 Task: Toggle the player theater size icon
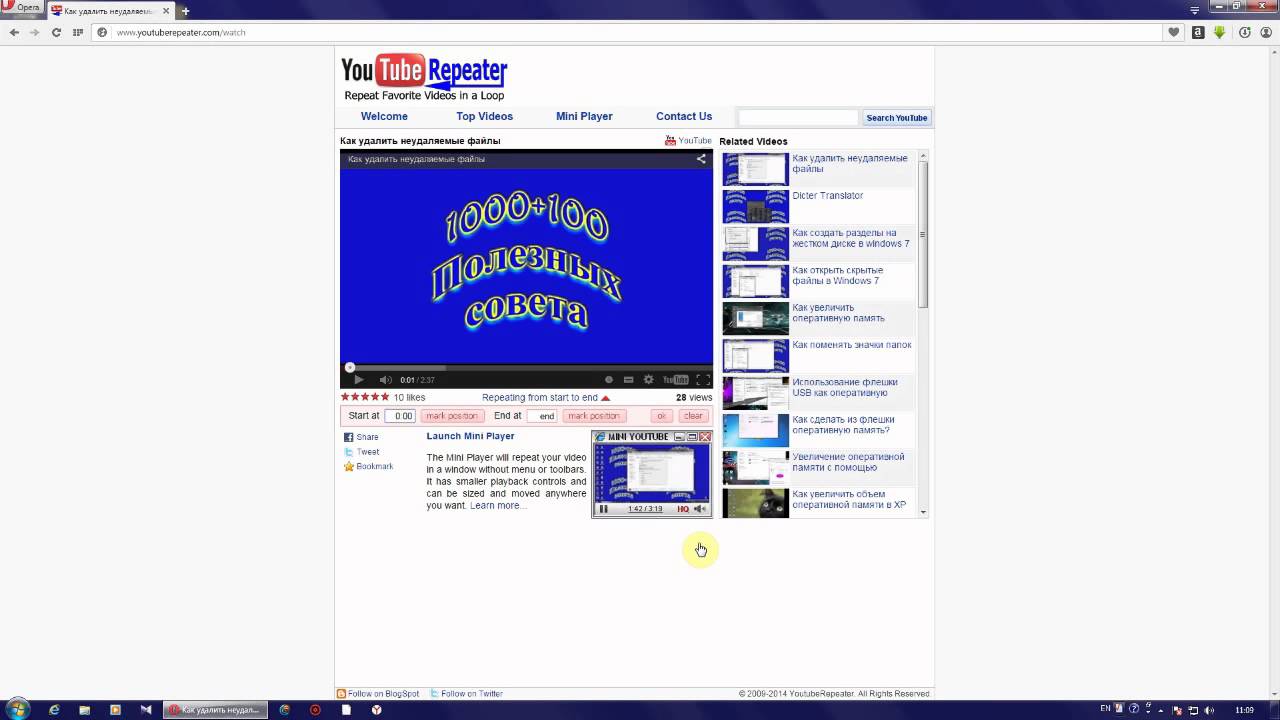point(628,380)
